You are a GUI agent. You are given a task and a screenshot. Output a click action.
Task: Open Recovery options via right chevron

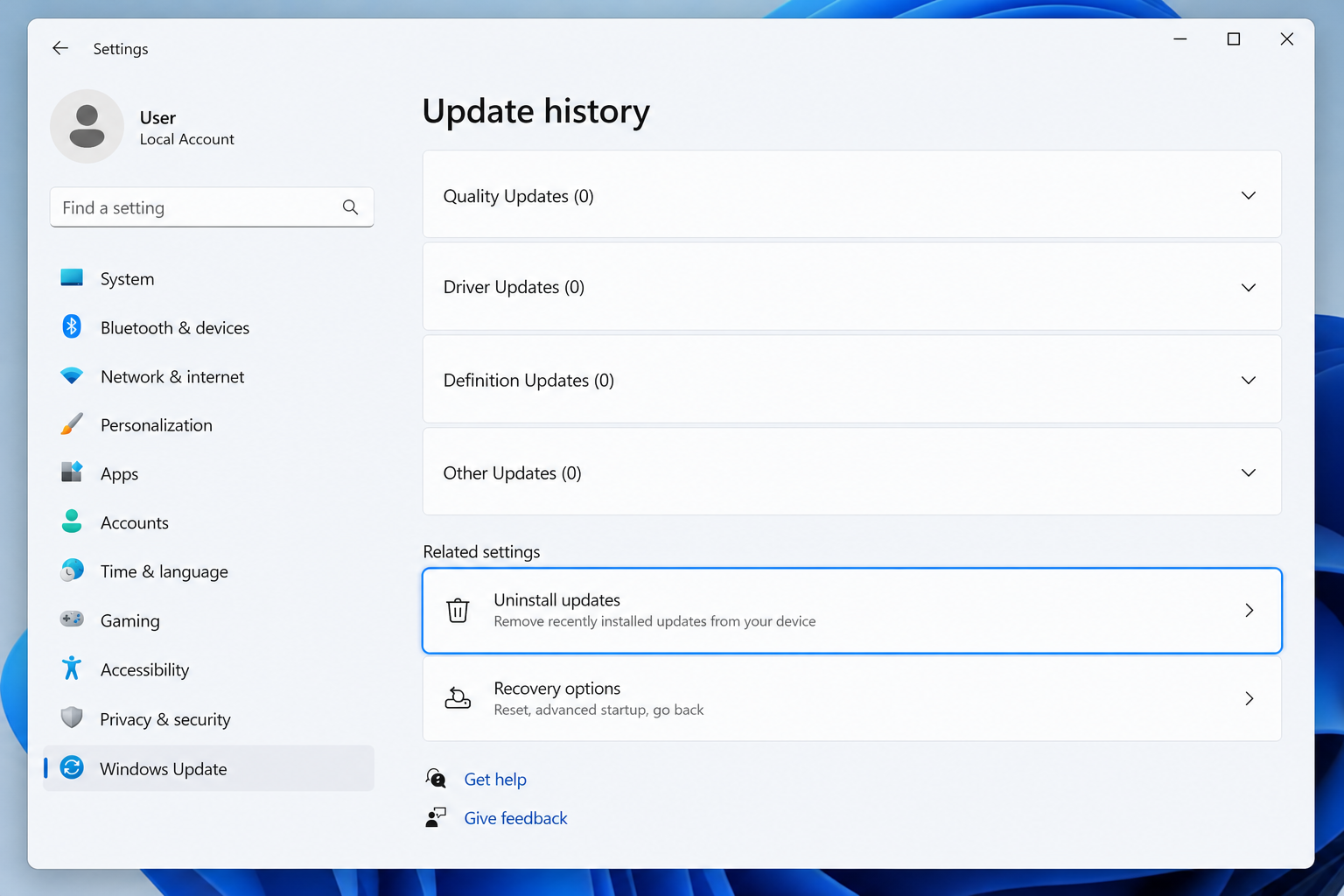(1249, 698)
